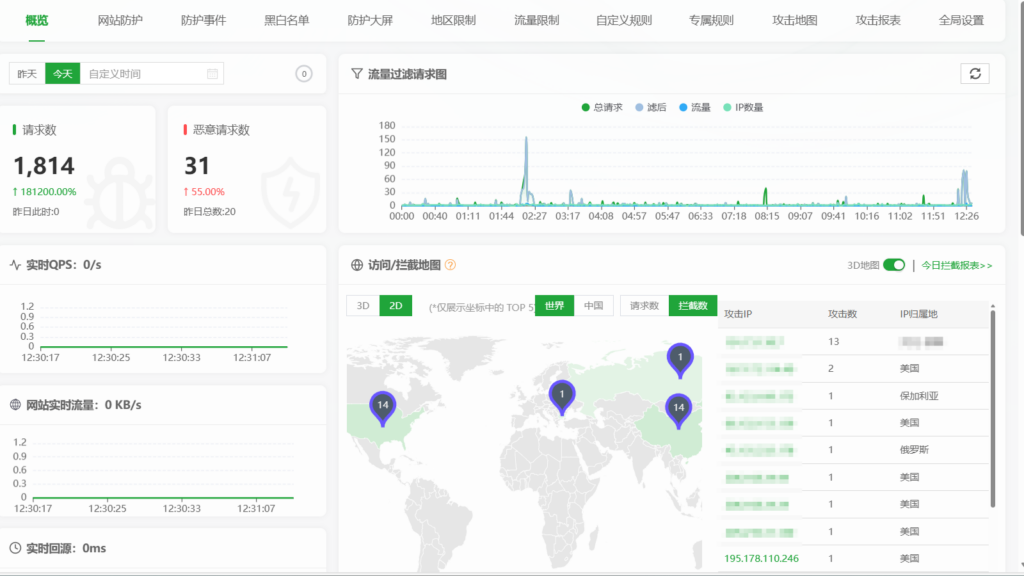Go to the 全局设置 tab
Image resolution: width=1024 pixels, height=576 pixels.
pyautogui.click(x=961, y=20)
